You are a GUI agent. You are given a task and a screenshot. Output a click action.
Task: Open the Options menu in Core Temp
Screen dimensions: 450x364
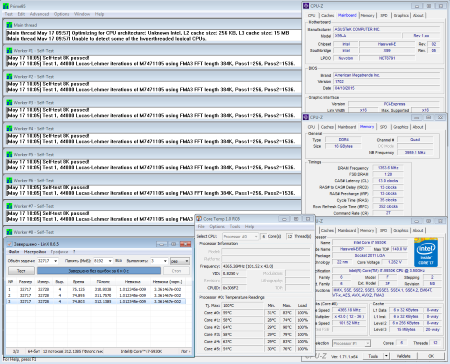pyautogui.click(x=217, y=226)
